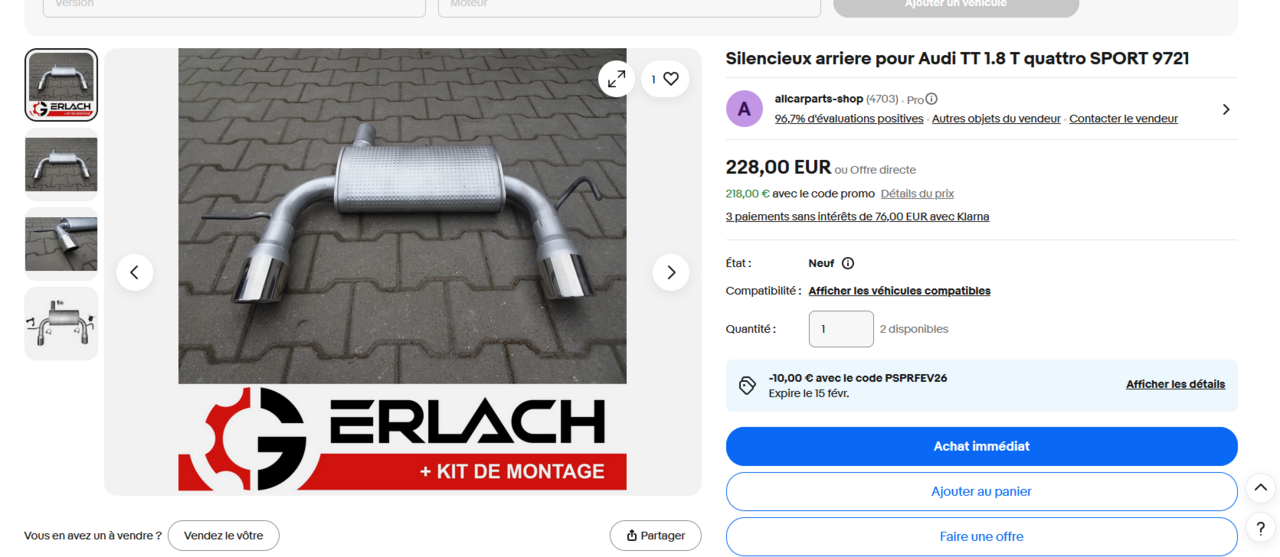Click the scroll-to-top arrow icon
Screen dimensions: 1280x557
pos(1261,488)
